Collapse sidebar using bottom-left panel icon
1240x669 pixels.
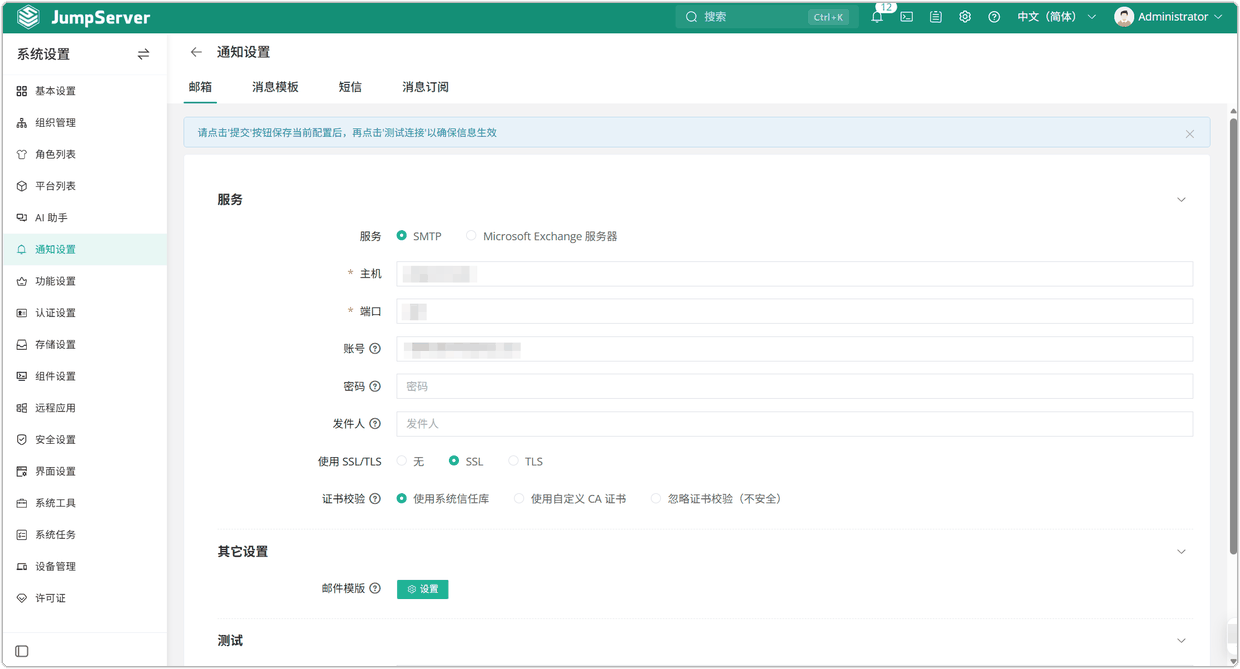(x=22, y=651)
